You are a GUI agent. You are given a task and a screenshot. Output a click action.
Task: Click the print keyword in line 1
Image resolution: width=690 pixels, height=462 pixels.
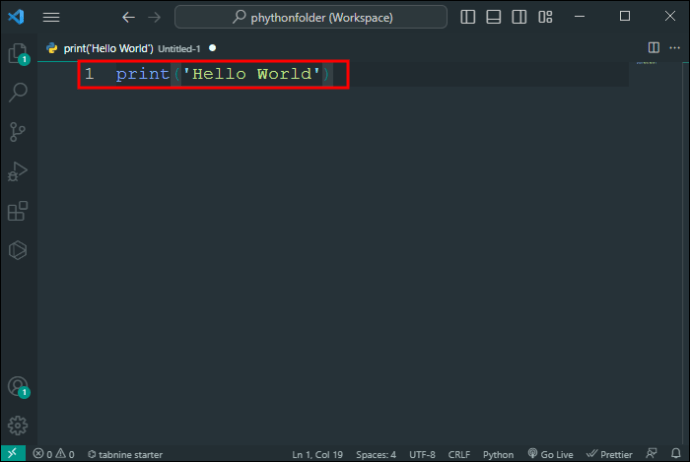(x=143, y=74)
